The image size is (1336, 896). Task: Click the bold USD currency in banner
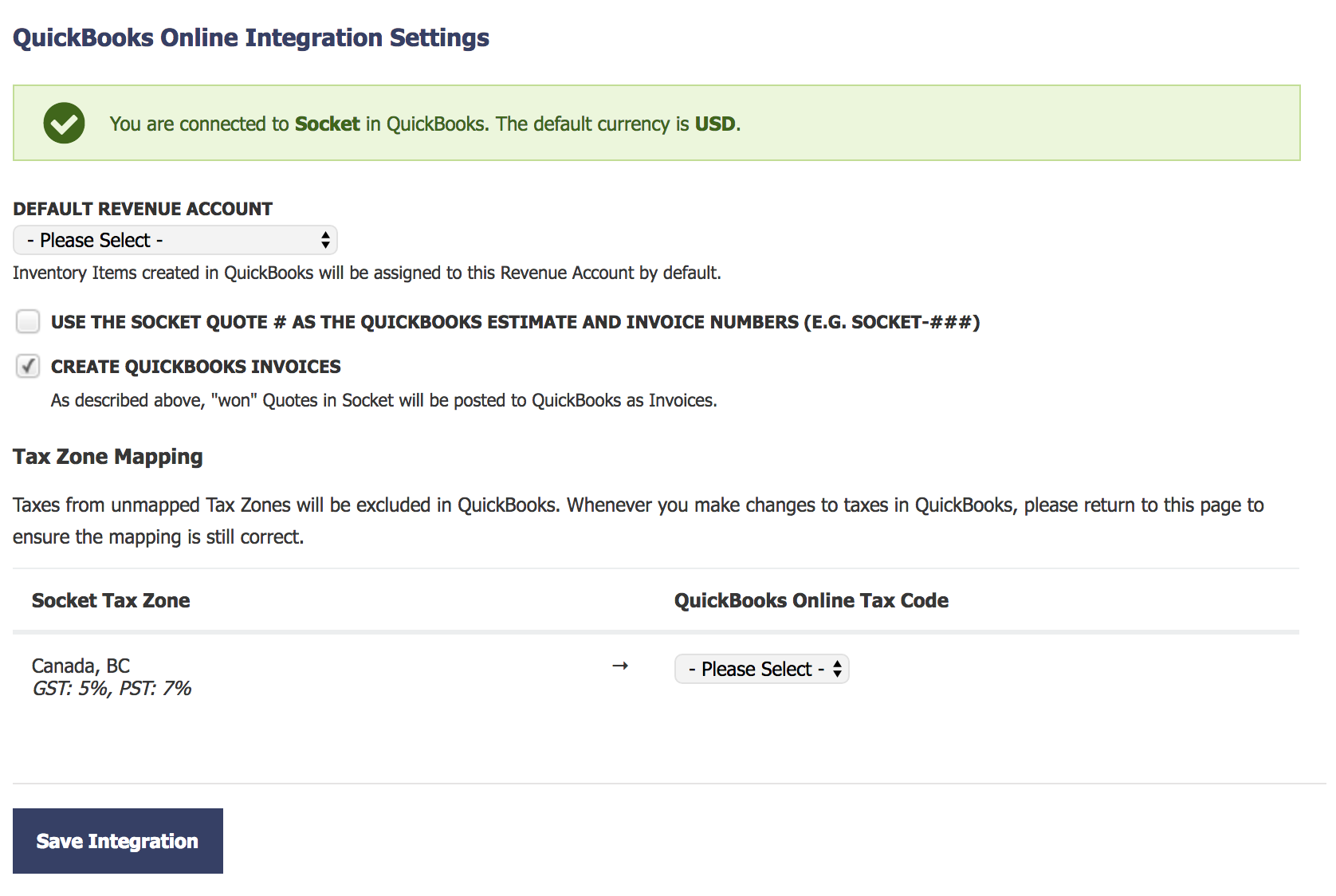click(715, 124)
